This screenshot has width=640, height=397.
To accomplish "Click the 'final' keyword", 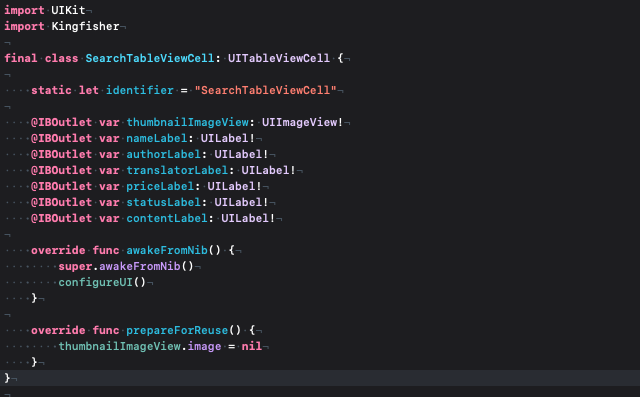I will tap(21, 58).
